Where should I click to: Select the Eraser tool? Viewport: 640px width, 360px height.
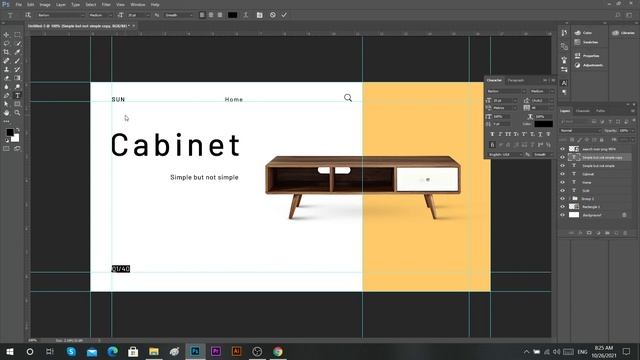click(x=6, y=78)
